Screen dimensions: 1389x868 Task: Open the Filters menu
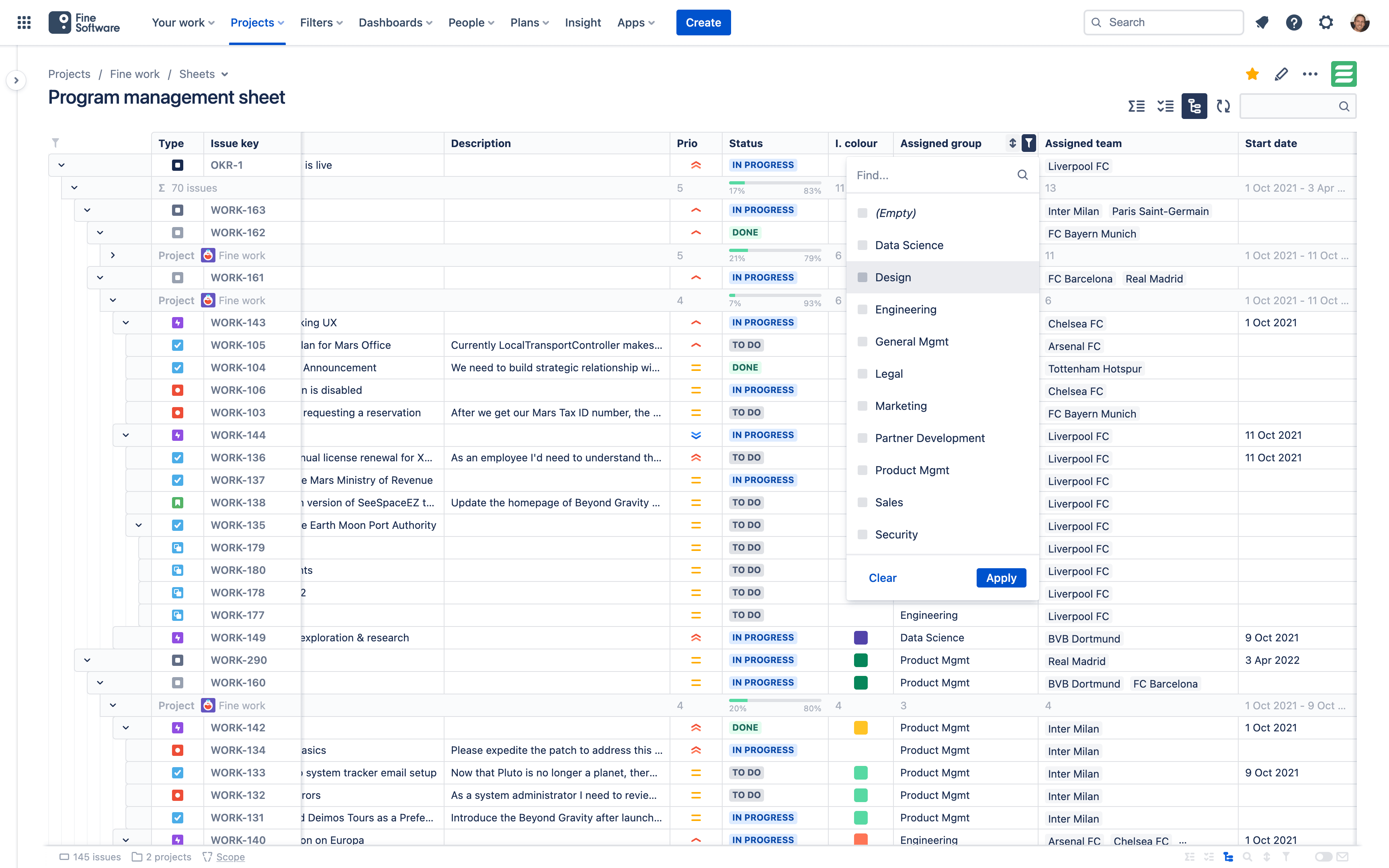point(322,23)
